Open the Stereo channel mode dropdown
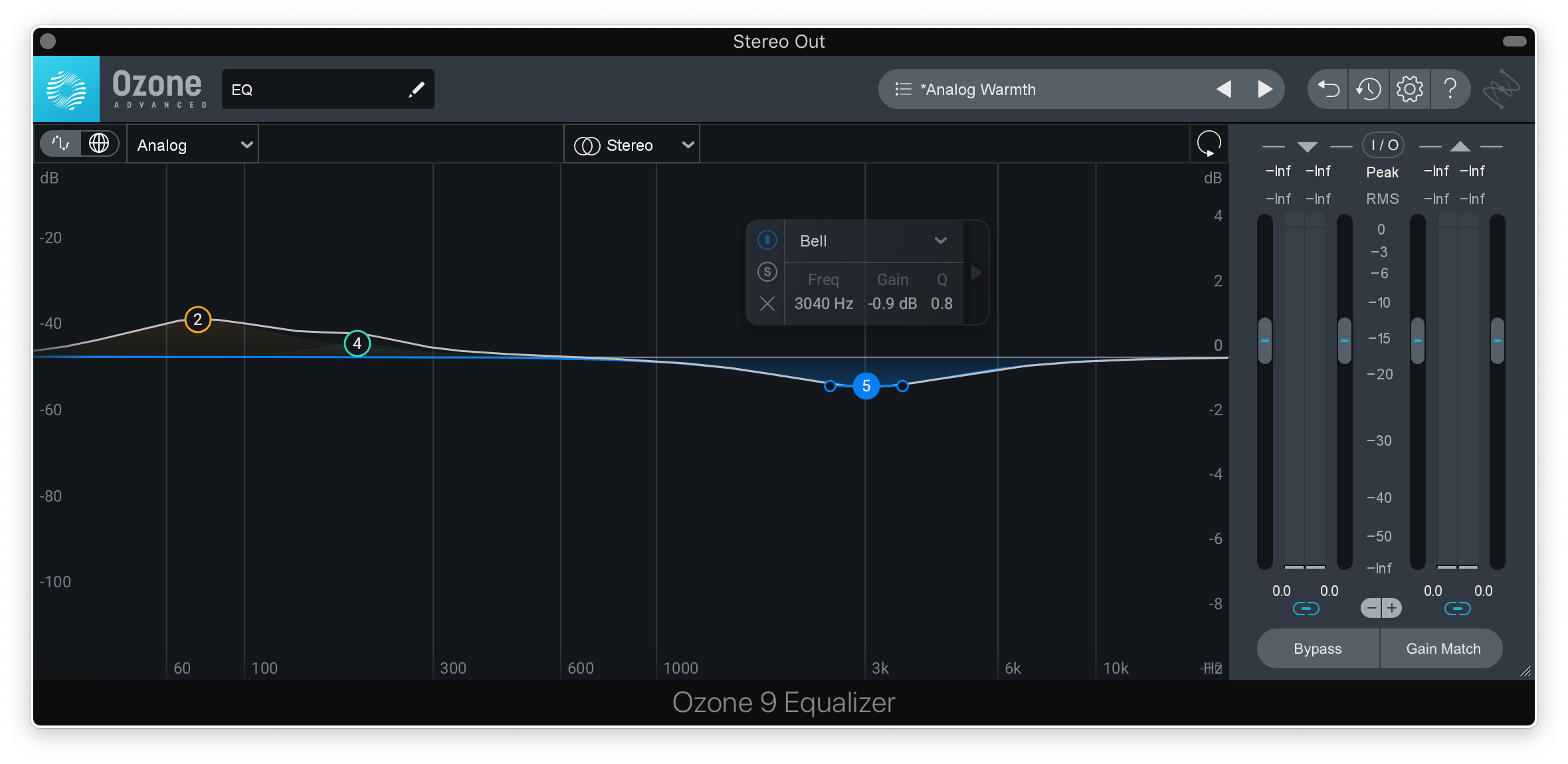The image size is (1568, 764). point(632,145)
